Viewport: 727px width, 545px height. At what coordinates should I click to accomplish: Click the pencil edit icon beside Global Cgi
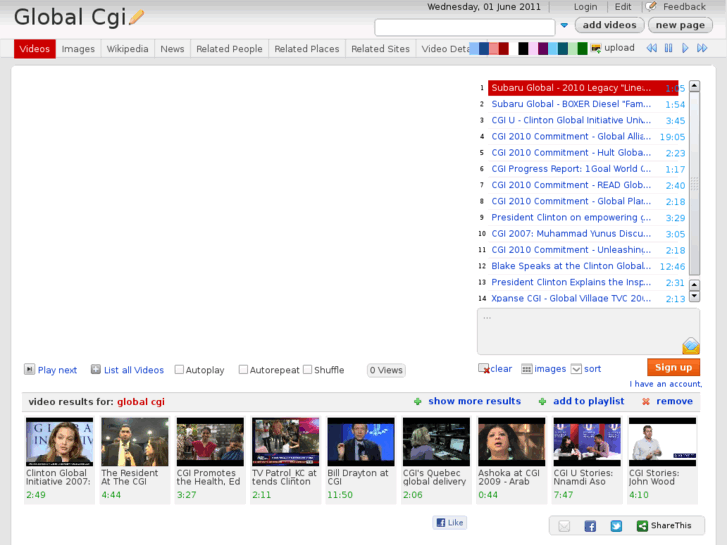(x=136, y=18)
